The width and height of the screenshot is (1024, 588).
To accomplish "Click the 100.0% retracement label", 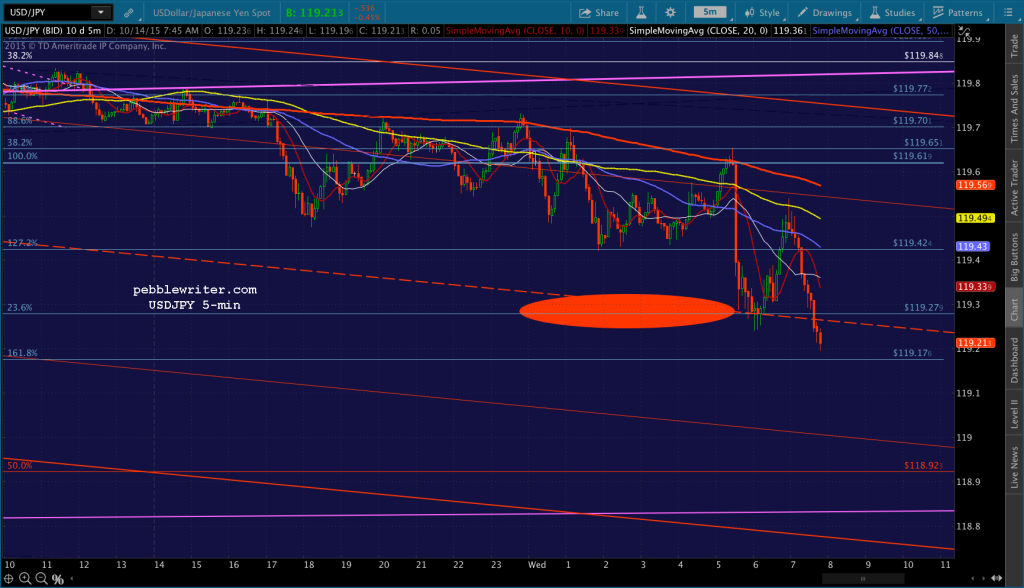I will pyautogui.click(x=22, y=156).
